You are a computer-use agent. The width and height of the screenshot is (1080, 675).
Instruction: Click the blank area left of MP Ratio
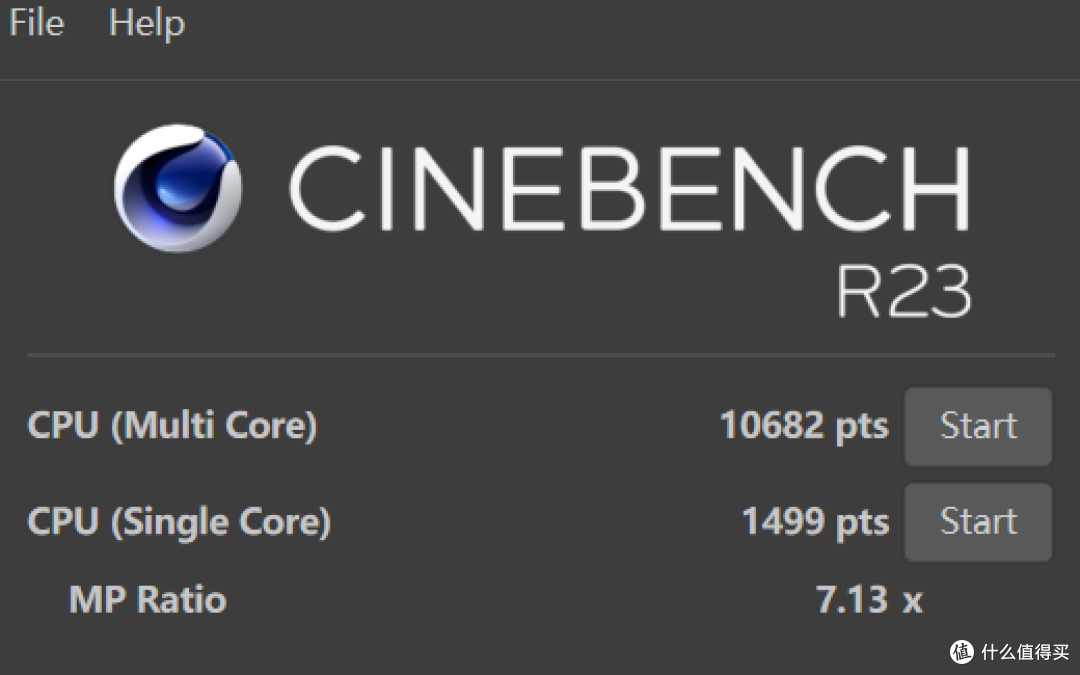click(35, 600)
